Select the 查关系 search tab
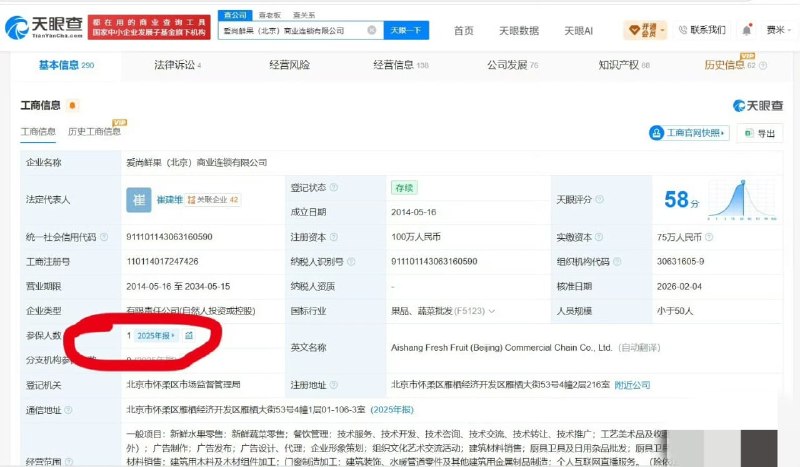 point(304,15)
